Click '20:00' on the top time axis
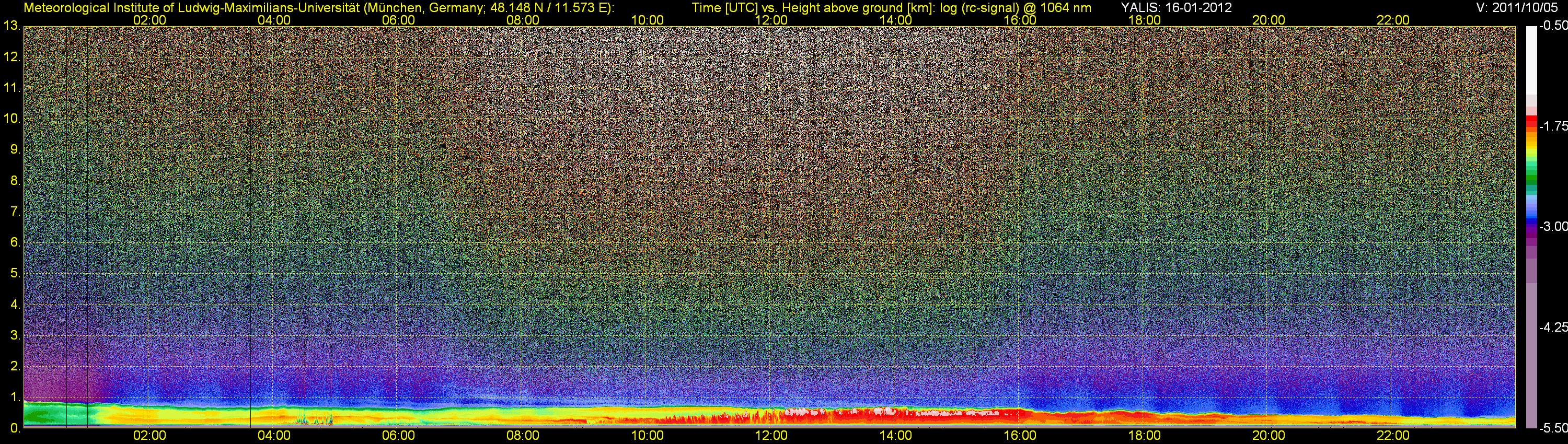Image resolution: width=1568 pixels, height=444 pixels. tap(1269, 20)
